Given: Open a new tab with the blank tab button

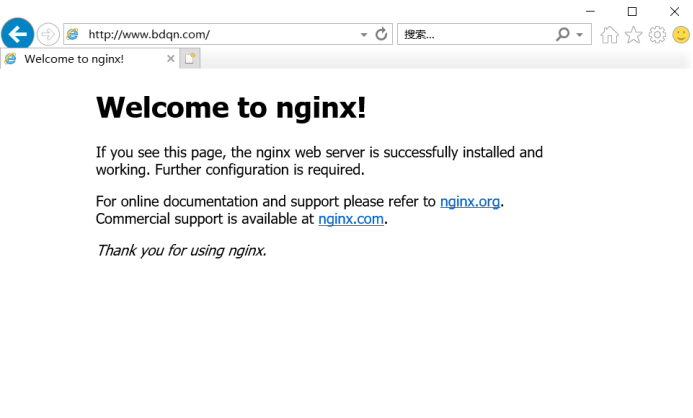Looking at the screenshot, I should click(x=190, y=59).
